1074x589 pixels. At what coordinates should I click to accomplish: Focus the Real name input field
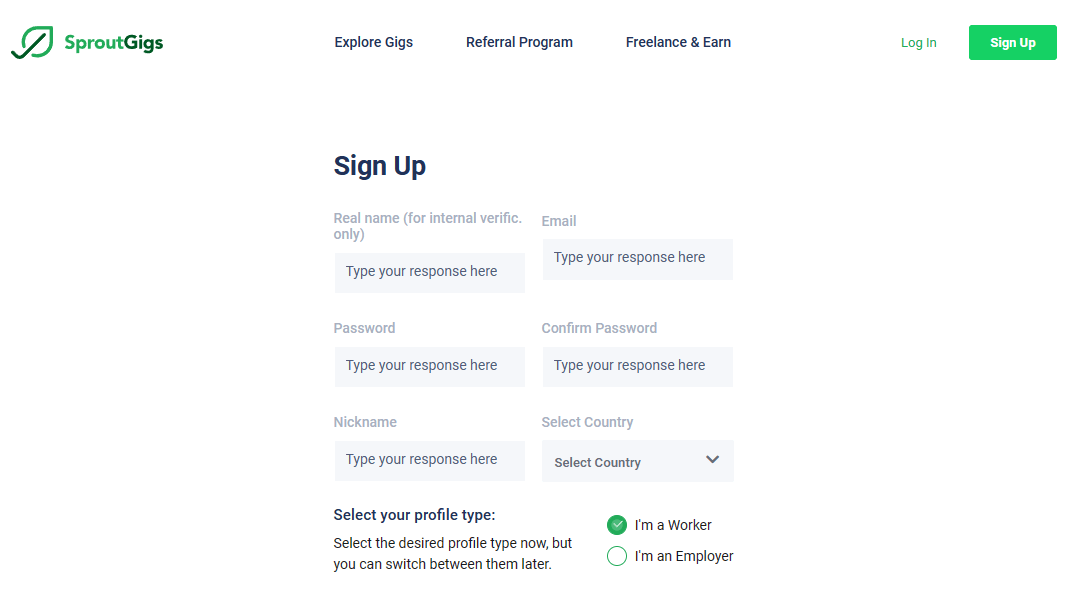429,272
